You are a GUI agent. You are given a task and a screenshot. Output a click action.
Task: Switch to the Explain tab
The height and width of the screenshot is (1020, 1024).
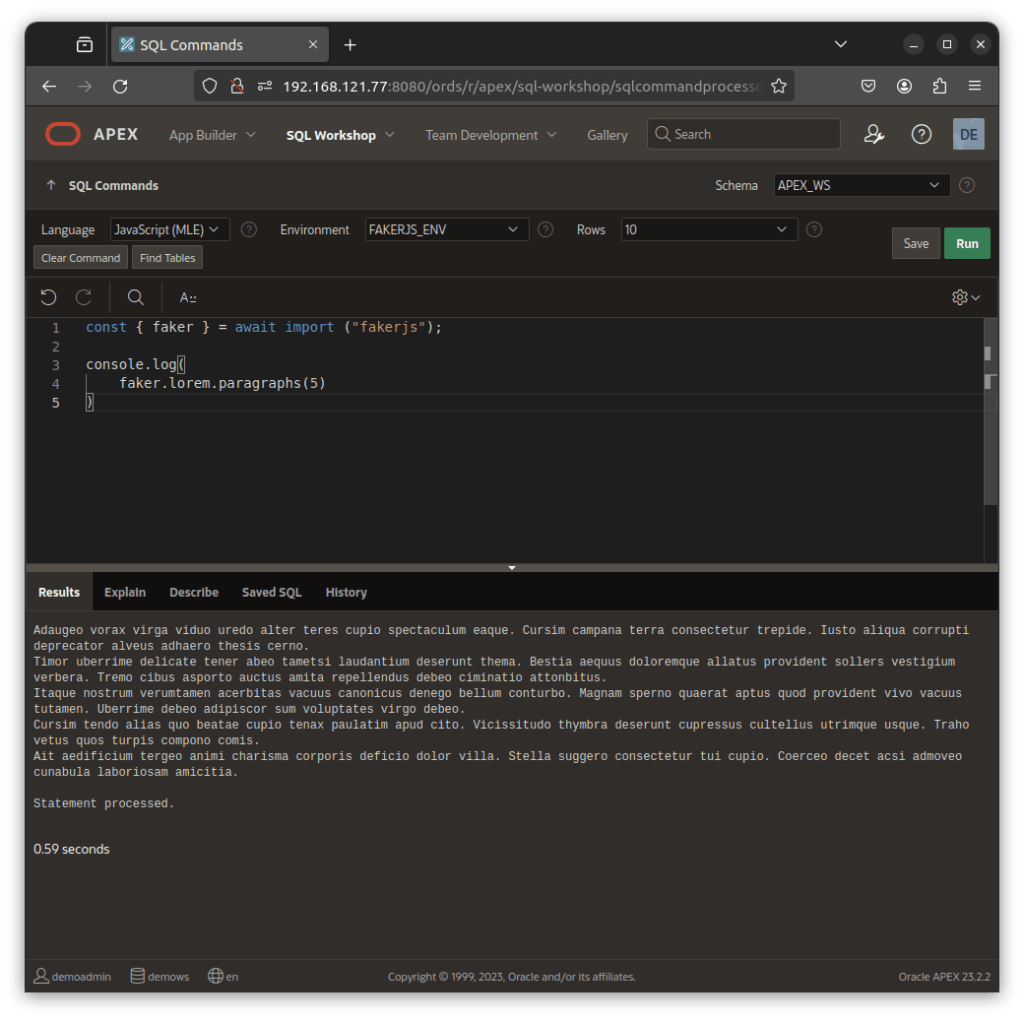[x=125, y=592]
